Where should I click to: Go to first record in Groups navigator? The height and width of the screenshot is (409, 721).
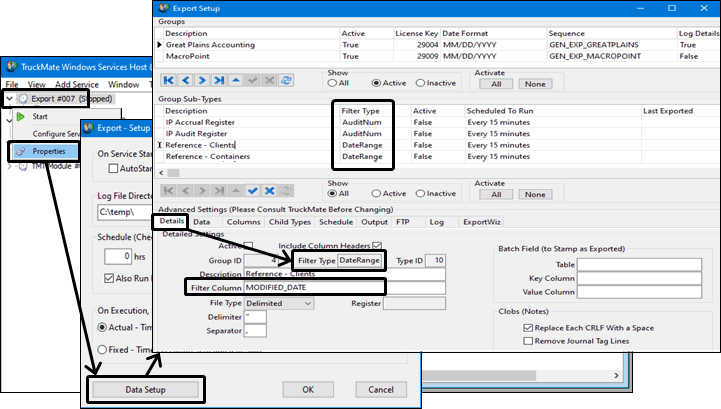pos(169,81)
